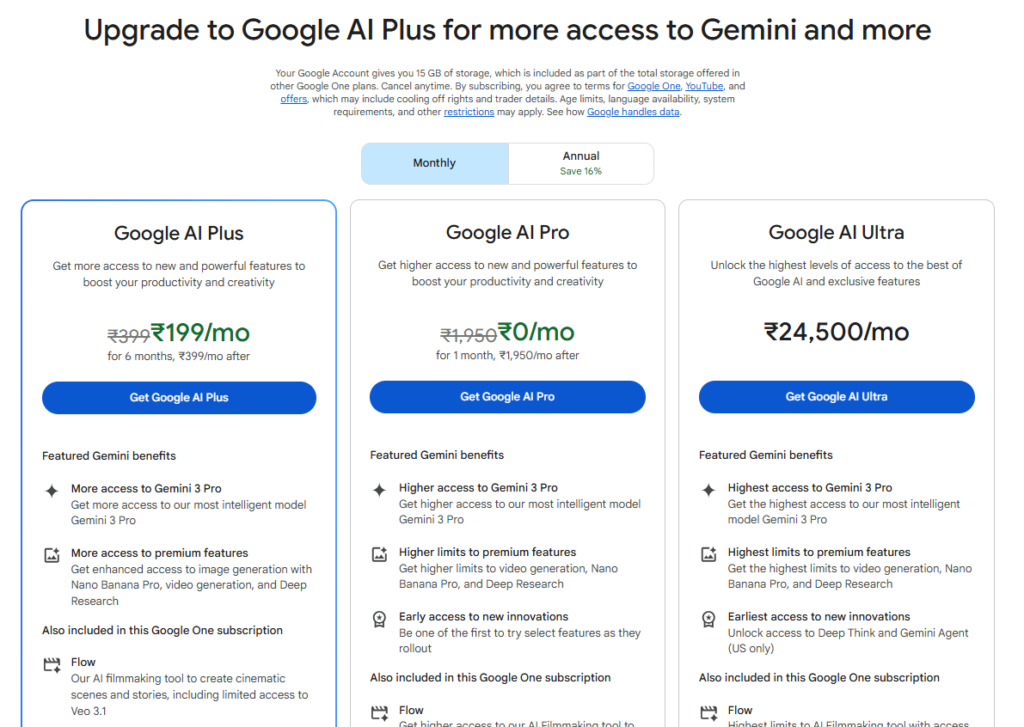Click badge icon beside Earliest access to new innovations
The height and width of the screenshot is (727, 1024).
click(x=708, y=619)
